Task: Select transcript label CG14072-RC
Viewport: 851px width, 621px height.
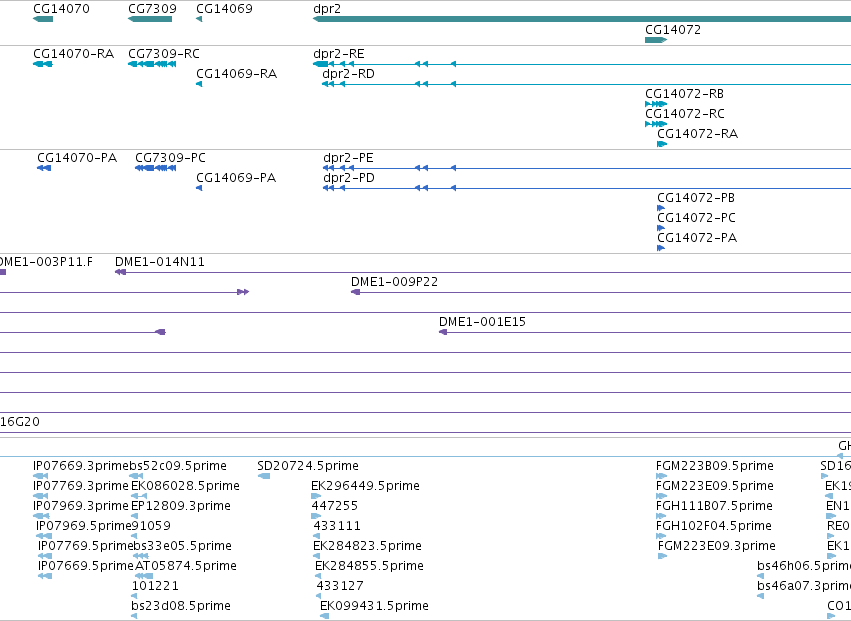Action: click(x=685, y=114)
